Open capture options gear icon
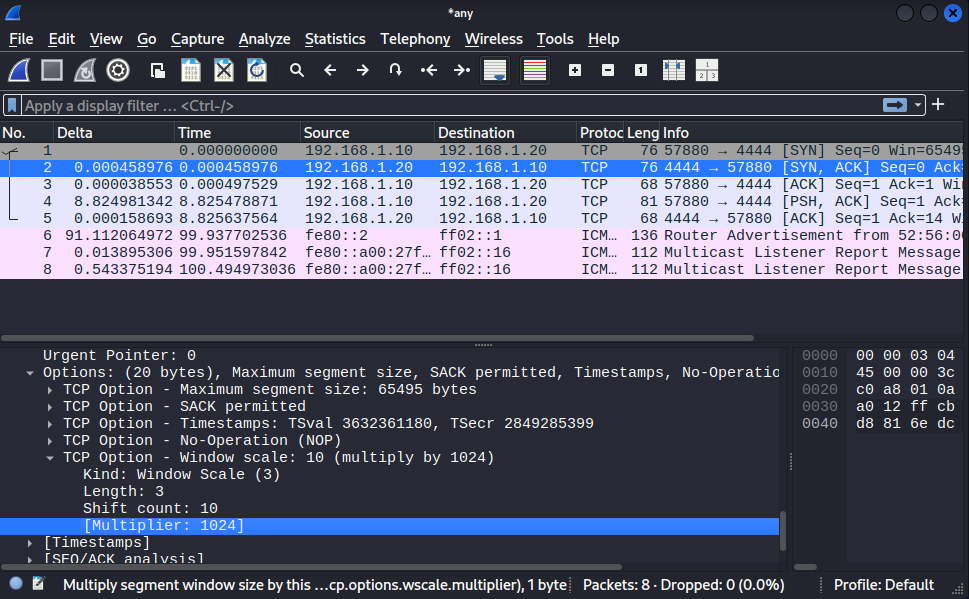The height and width of the screenshot is (599, 969). (x=118, y=70)
